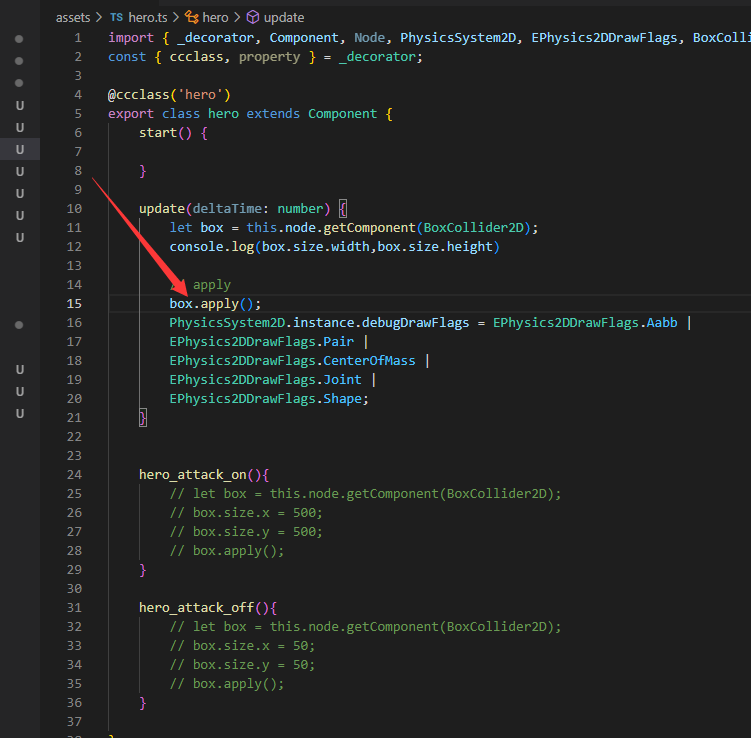Click 'box.apply();' on line 15
The image size is (751, 738).
(x=215, y=304)
